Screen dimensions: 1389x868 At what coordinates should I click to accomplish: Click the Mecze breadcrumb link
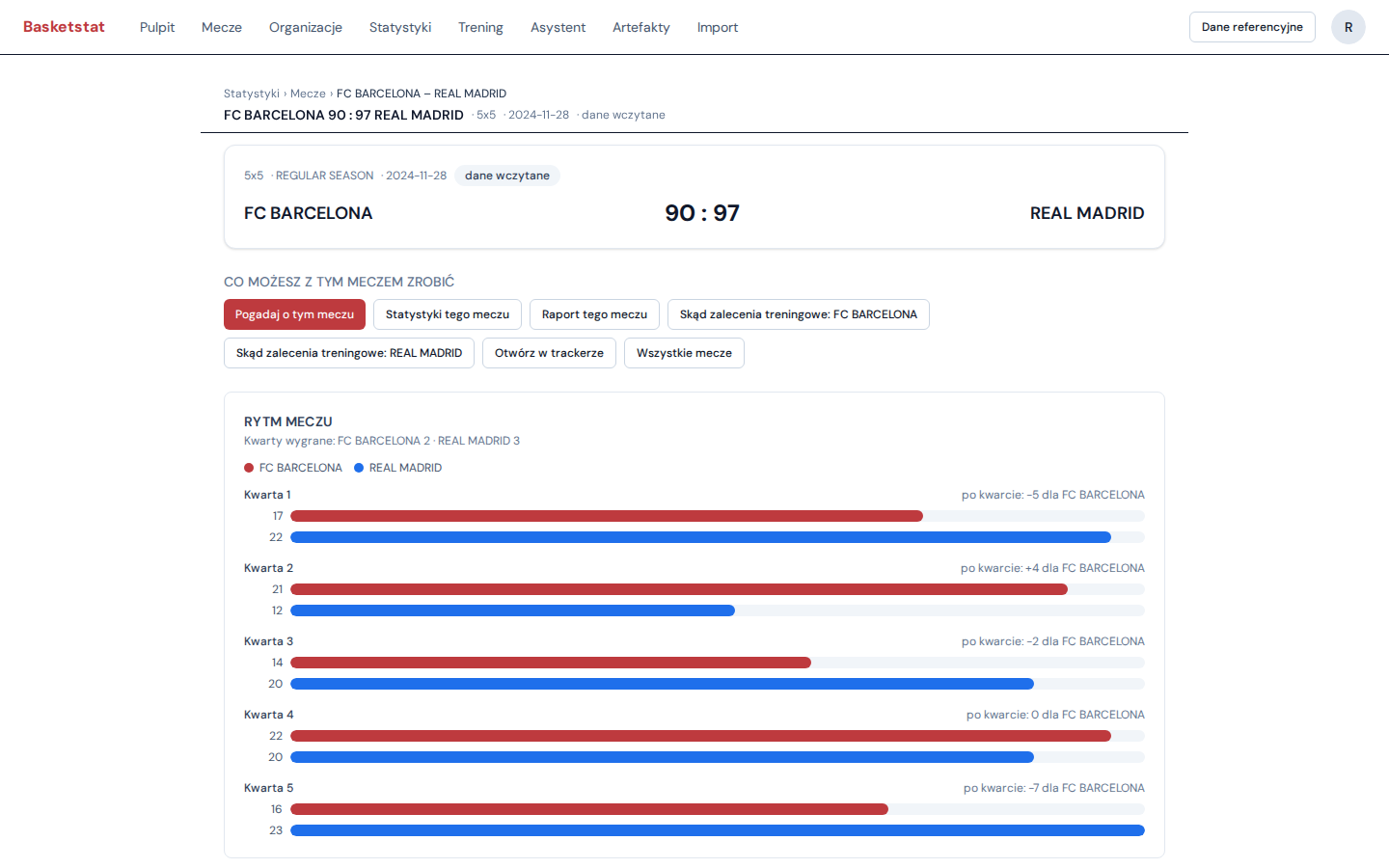tap(308, 94)
